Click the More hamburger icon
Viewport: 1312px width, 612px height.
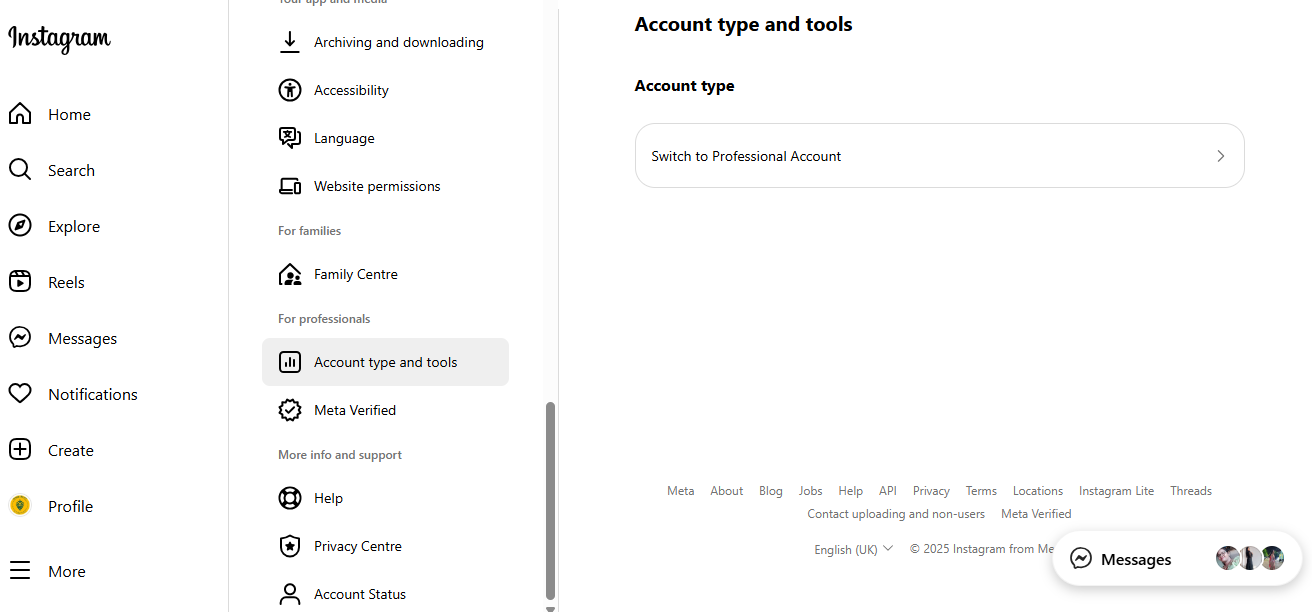click(20, 571)
